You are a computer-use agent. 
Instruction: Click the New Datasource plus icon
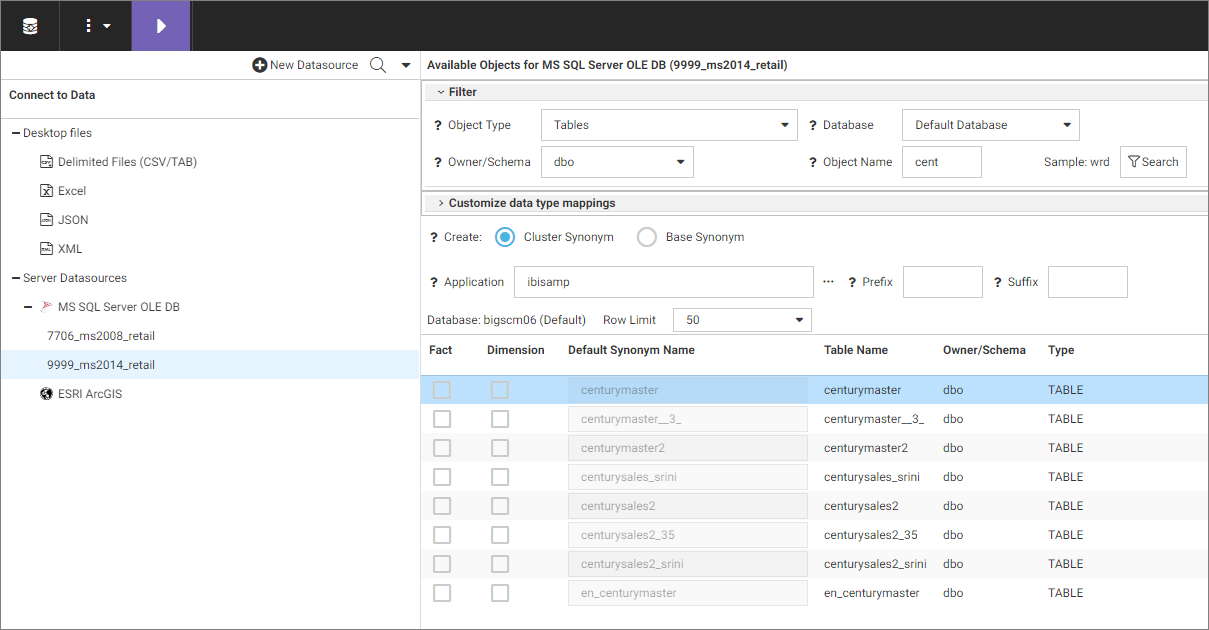[x=260, y=65]
